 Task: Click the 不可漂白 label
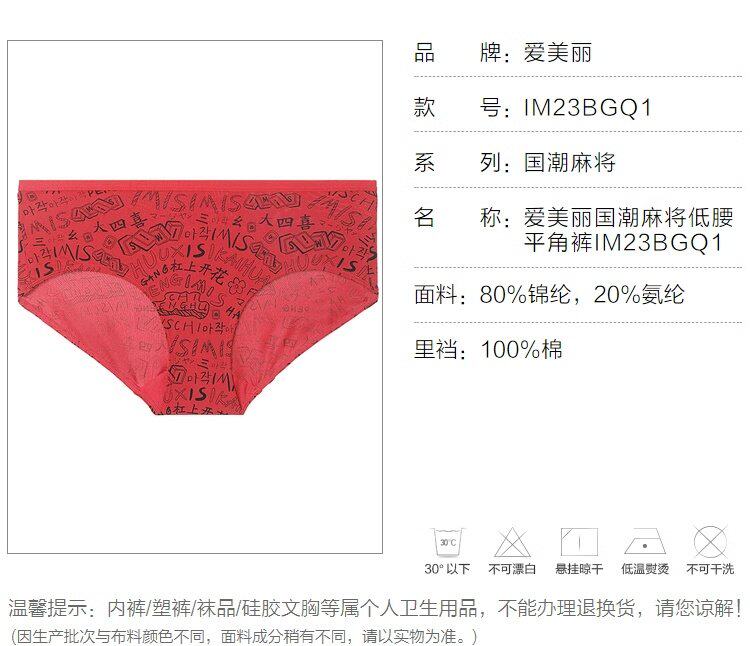click(x=512, y=569)
